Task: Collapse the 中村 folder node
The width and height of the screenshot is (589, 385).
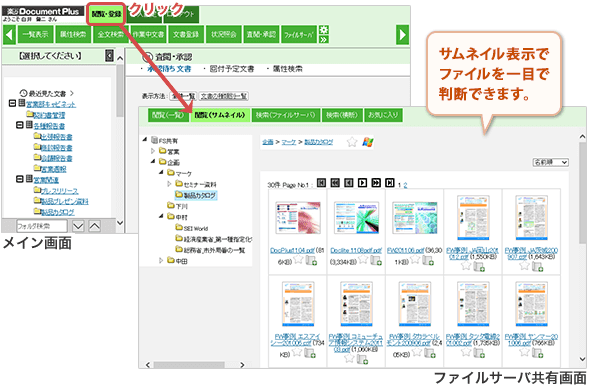Action: tap(161, 216)
